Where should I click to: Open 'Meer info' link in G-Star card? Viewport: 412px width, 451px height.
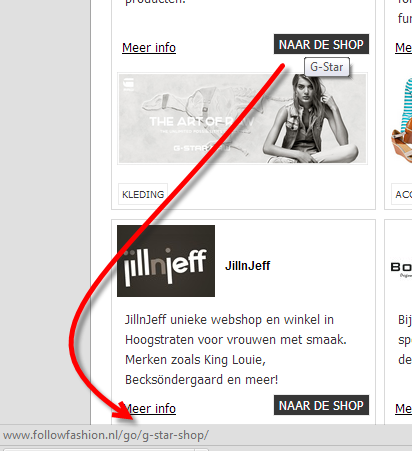(x=149, y=48)
